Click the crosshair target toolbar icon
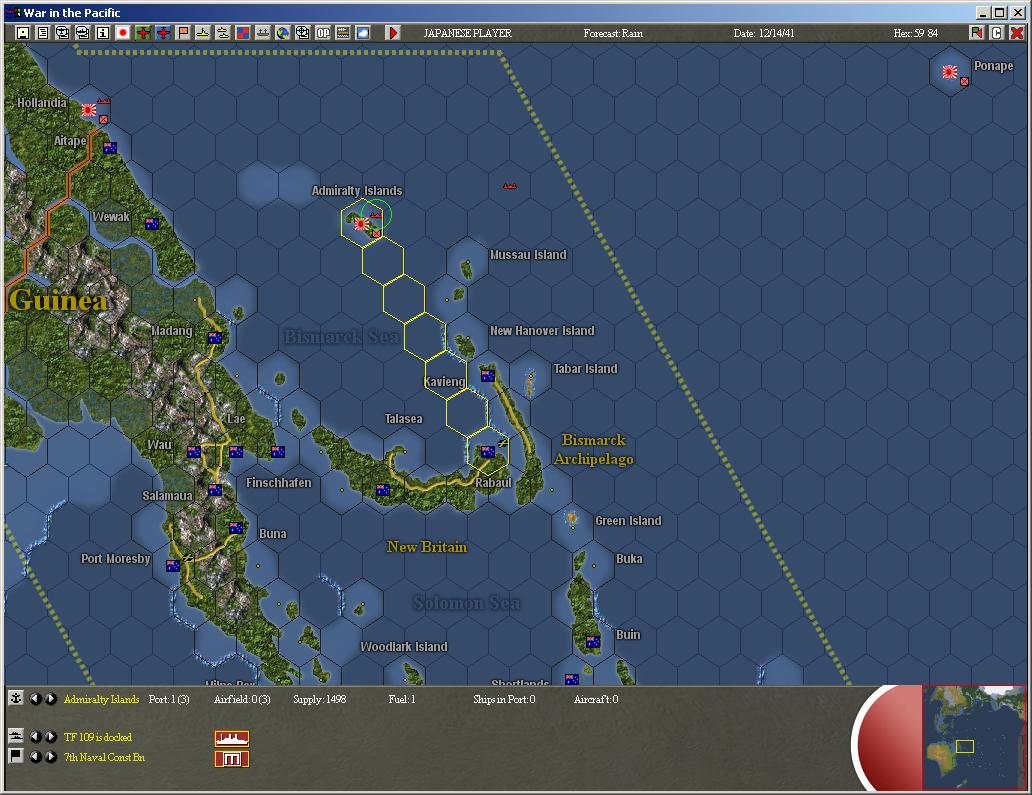This screenshot has height=795, width=1032. pos(303,33)
